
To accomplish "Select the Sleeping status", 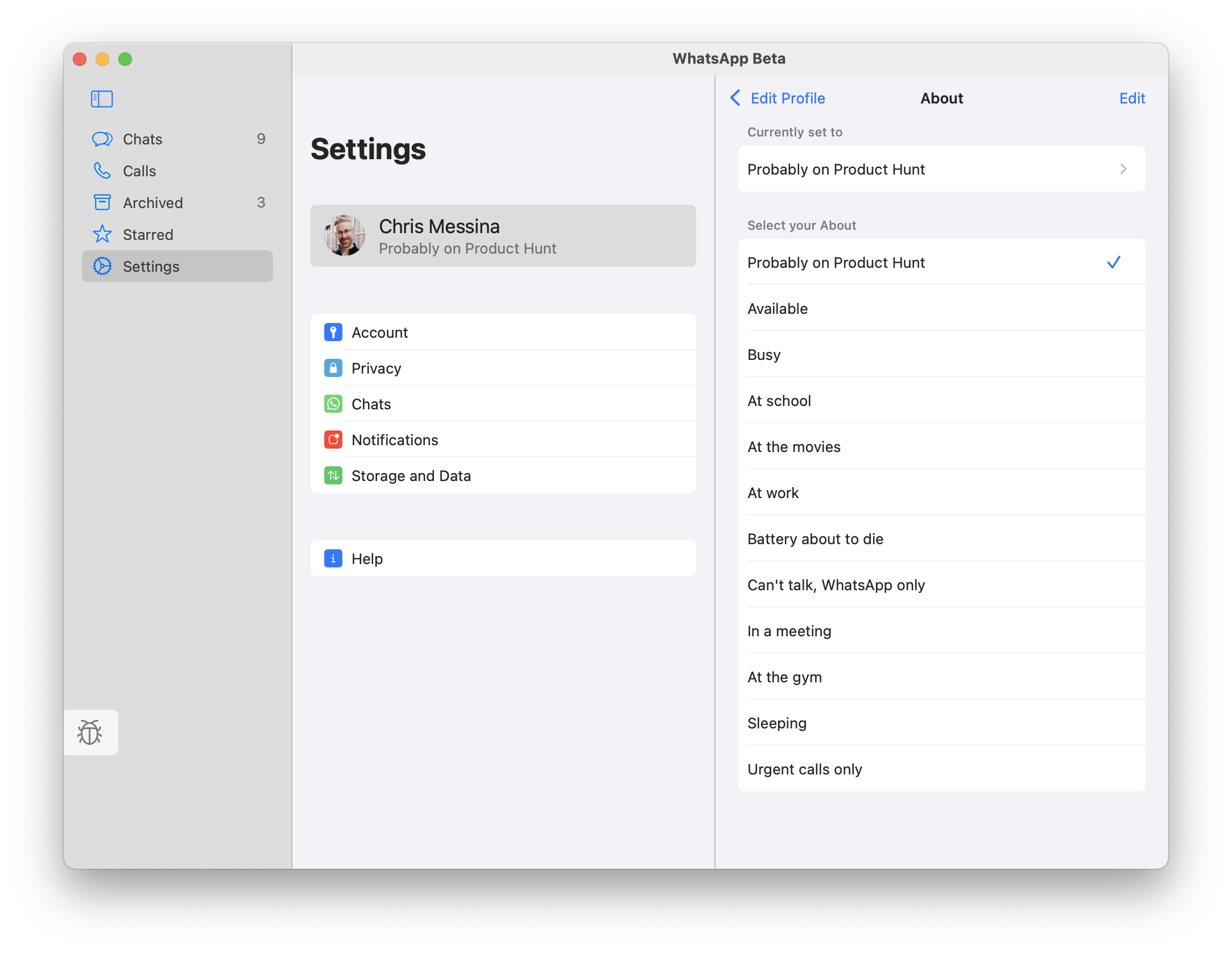I will tap(941, 723).
